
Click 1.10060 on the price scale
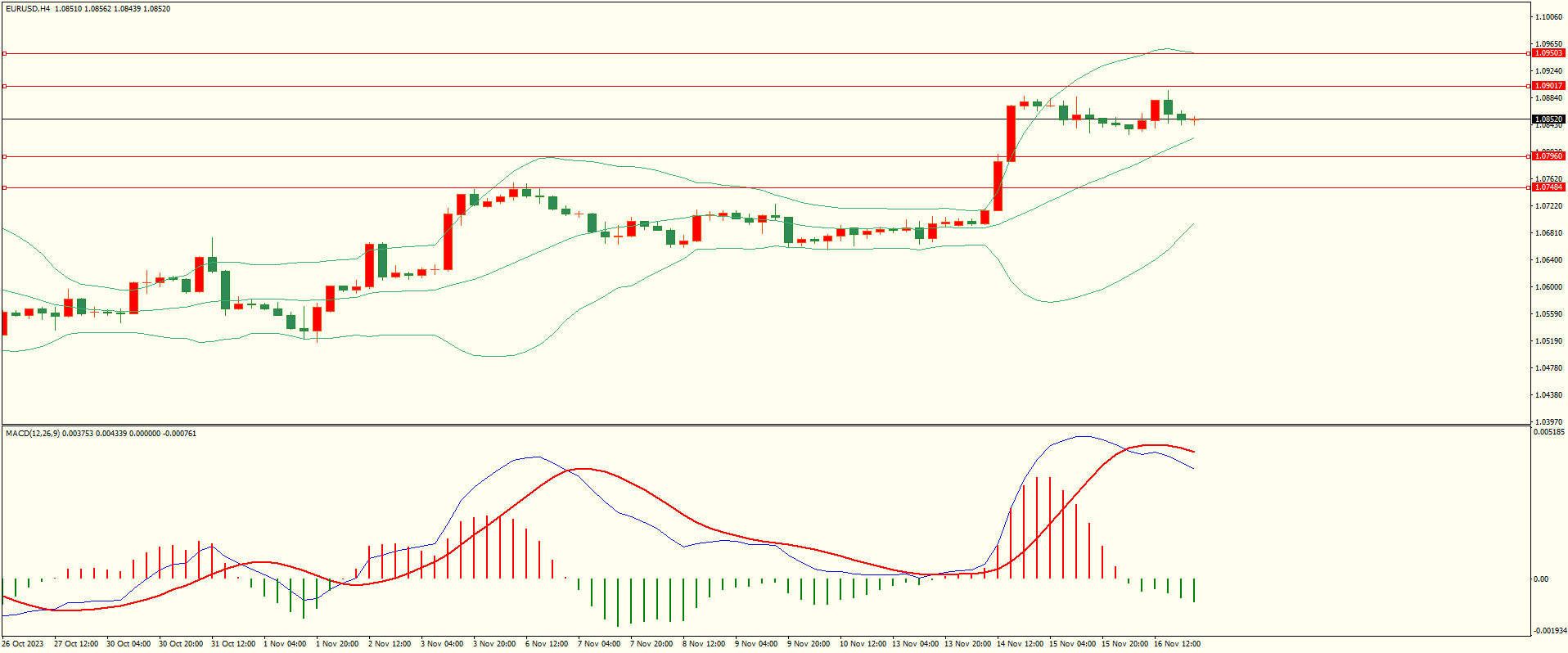(1548, 17)
